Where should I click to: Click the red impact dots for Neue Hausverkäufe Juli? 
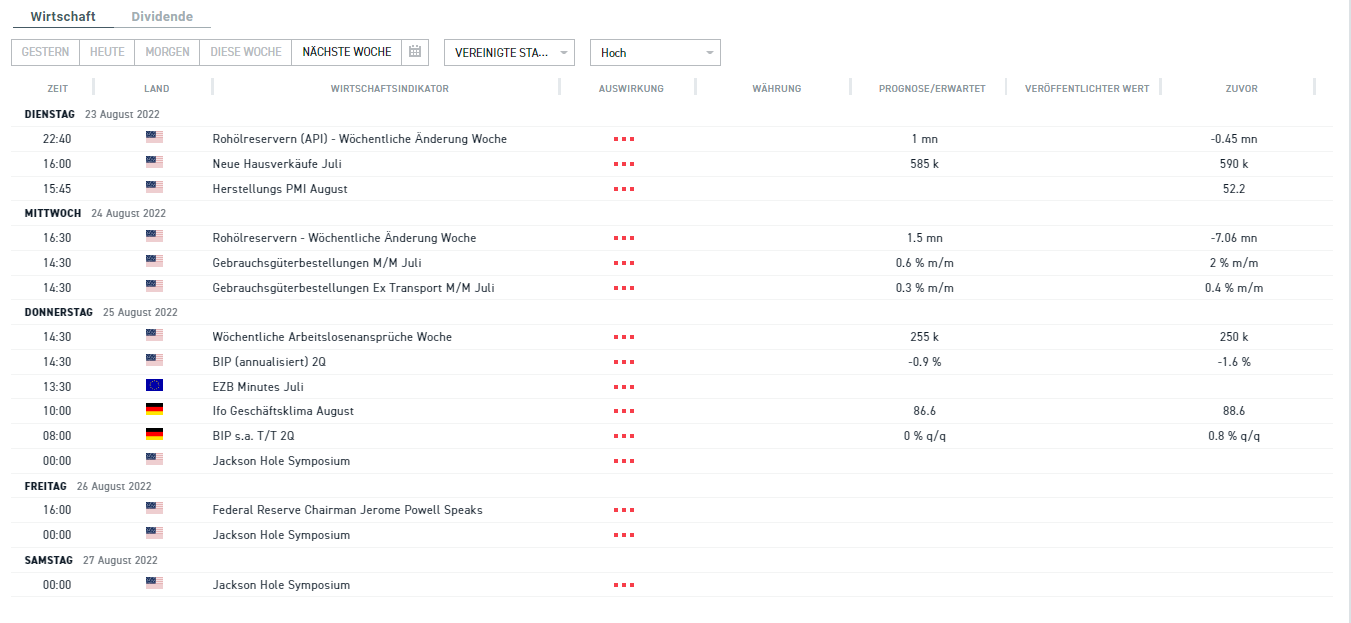tap(624, 164)
